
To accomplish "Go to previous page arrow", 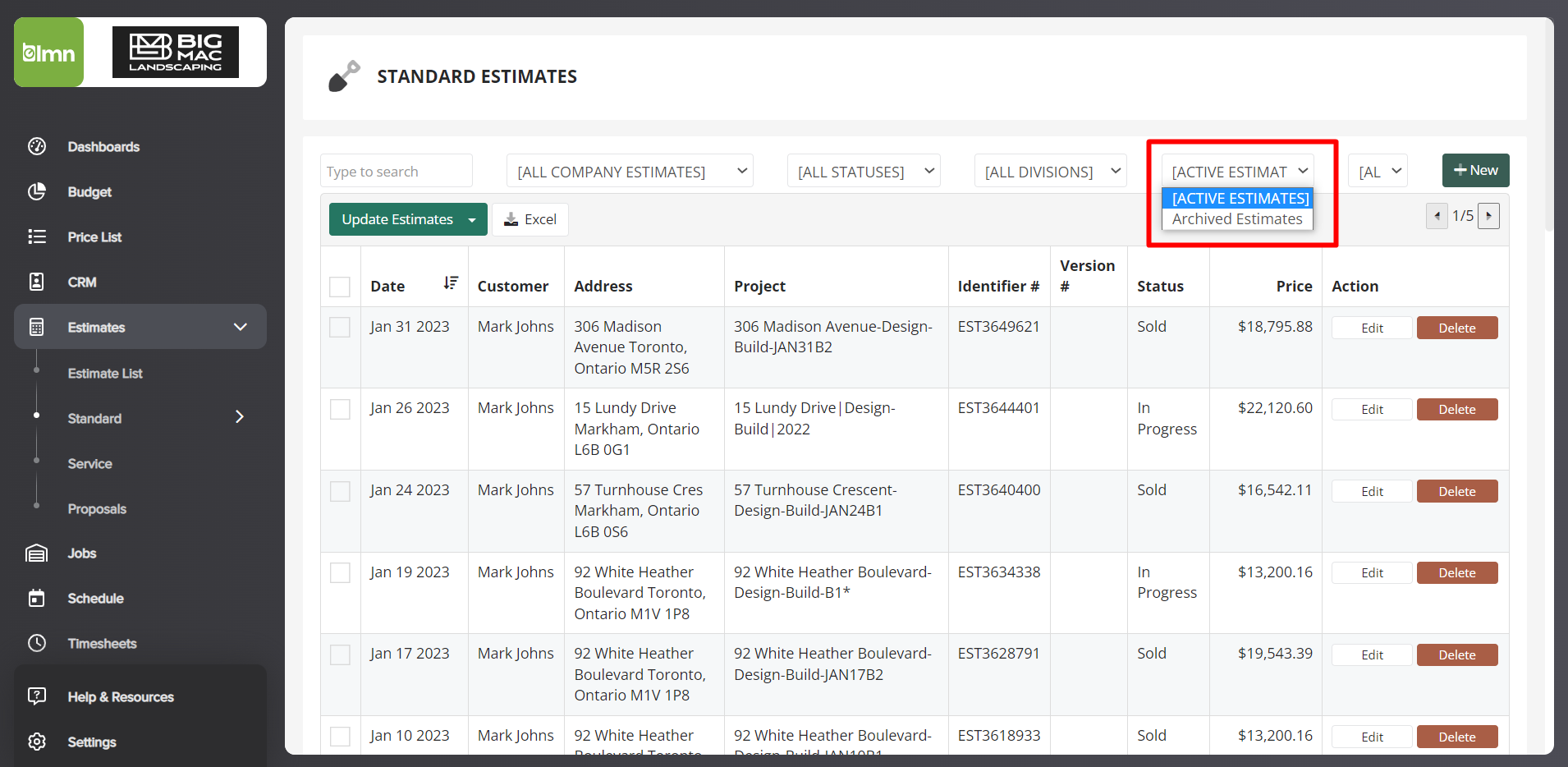I will click(x=1437, y=216).
